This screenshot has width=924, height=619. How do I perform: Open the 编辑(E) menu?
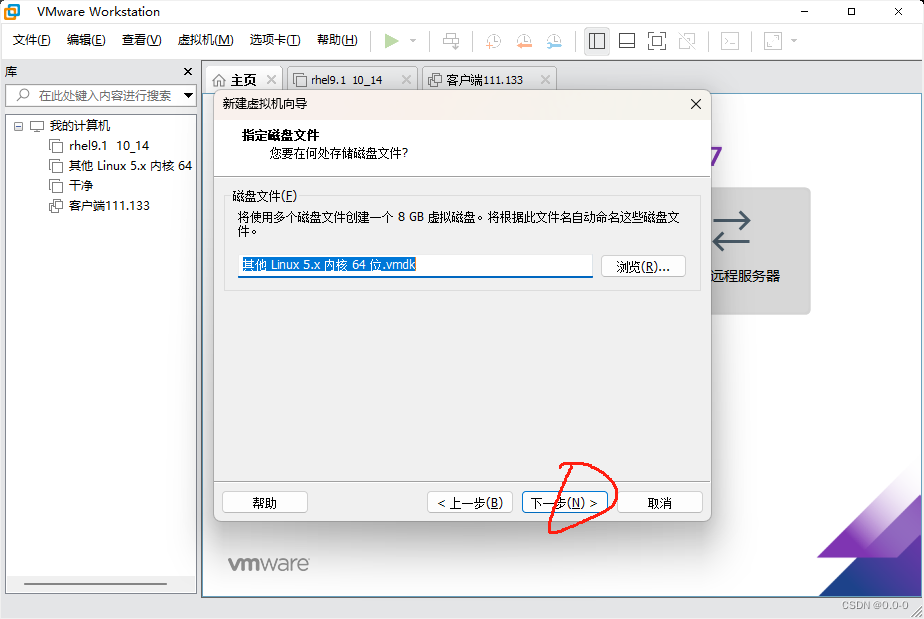[86, 40]
